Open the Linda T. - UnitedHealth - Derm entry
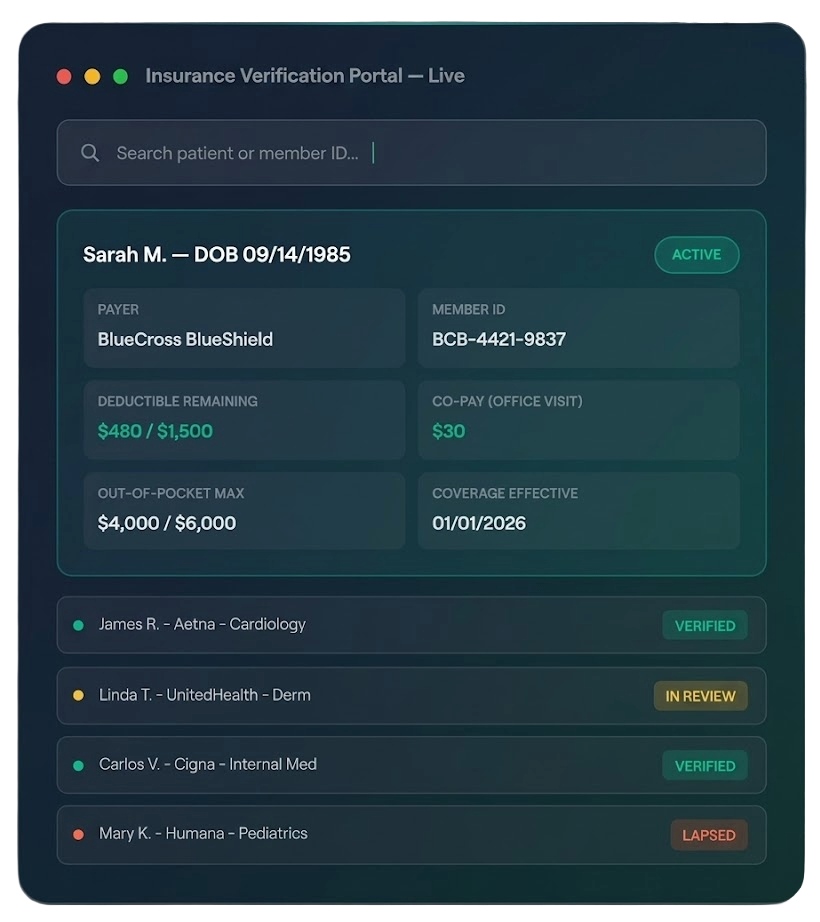This screenshot has width=820, height=922. point(411,696)
